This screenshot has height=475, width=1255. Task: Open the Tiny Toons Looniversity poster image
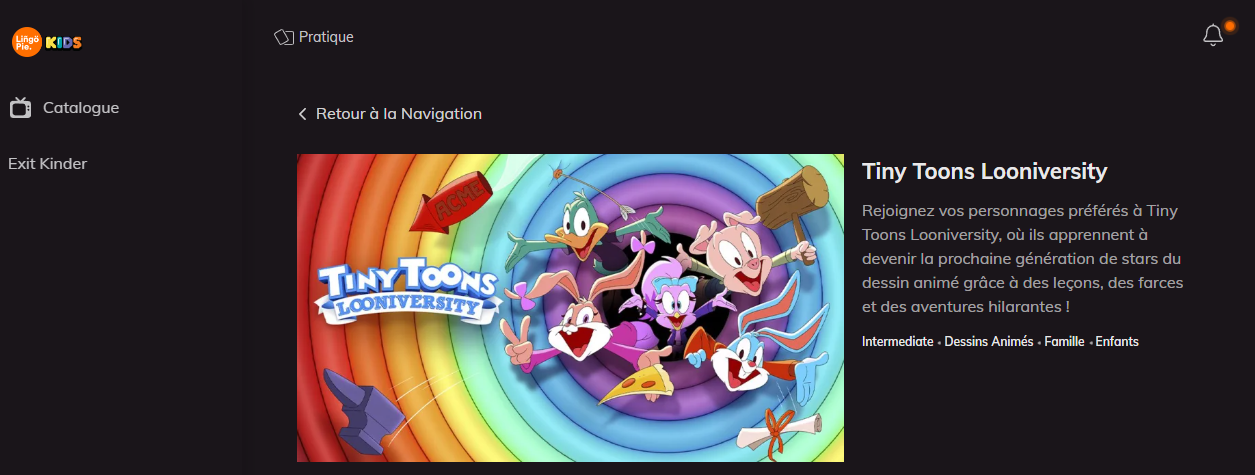point(570,308)
